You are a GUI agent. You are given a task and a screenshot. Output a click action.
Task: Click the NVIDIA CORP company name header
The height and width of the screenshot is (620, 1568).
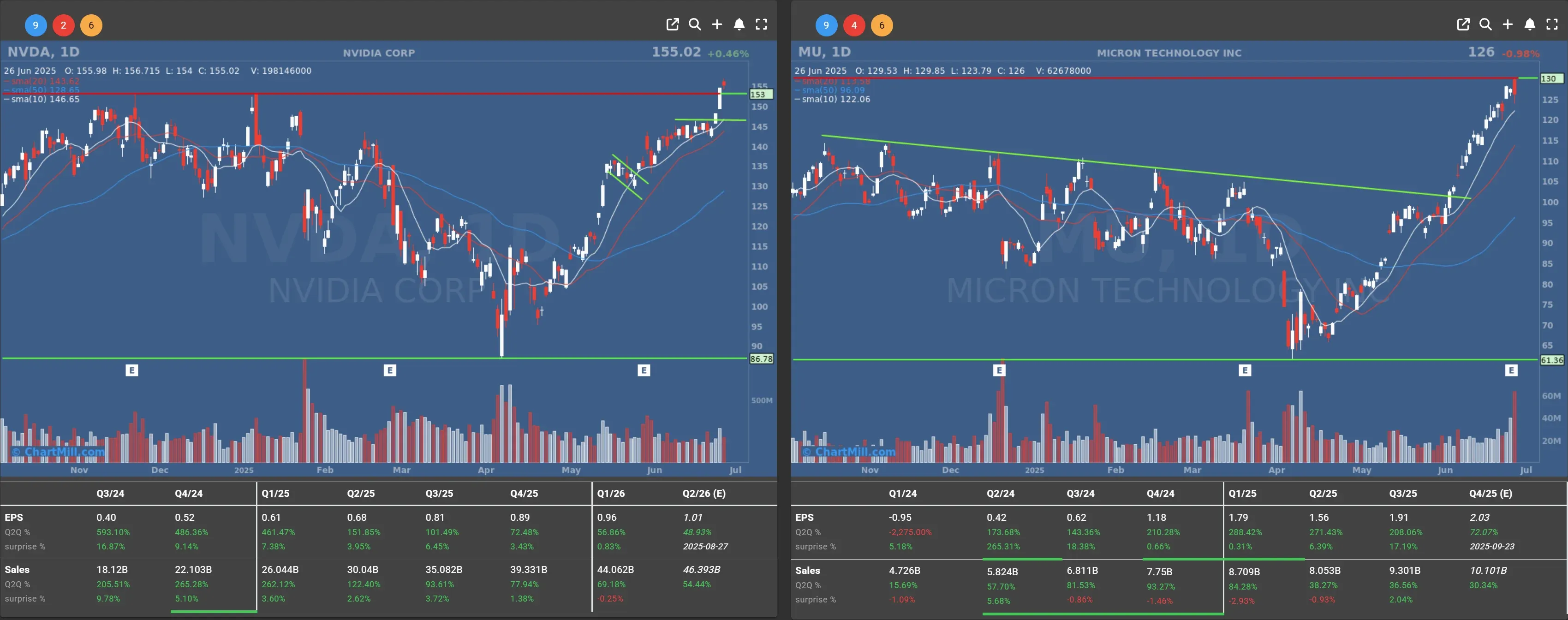pos(379,53)
